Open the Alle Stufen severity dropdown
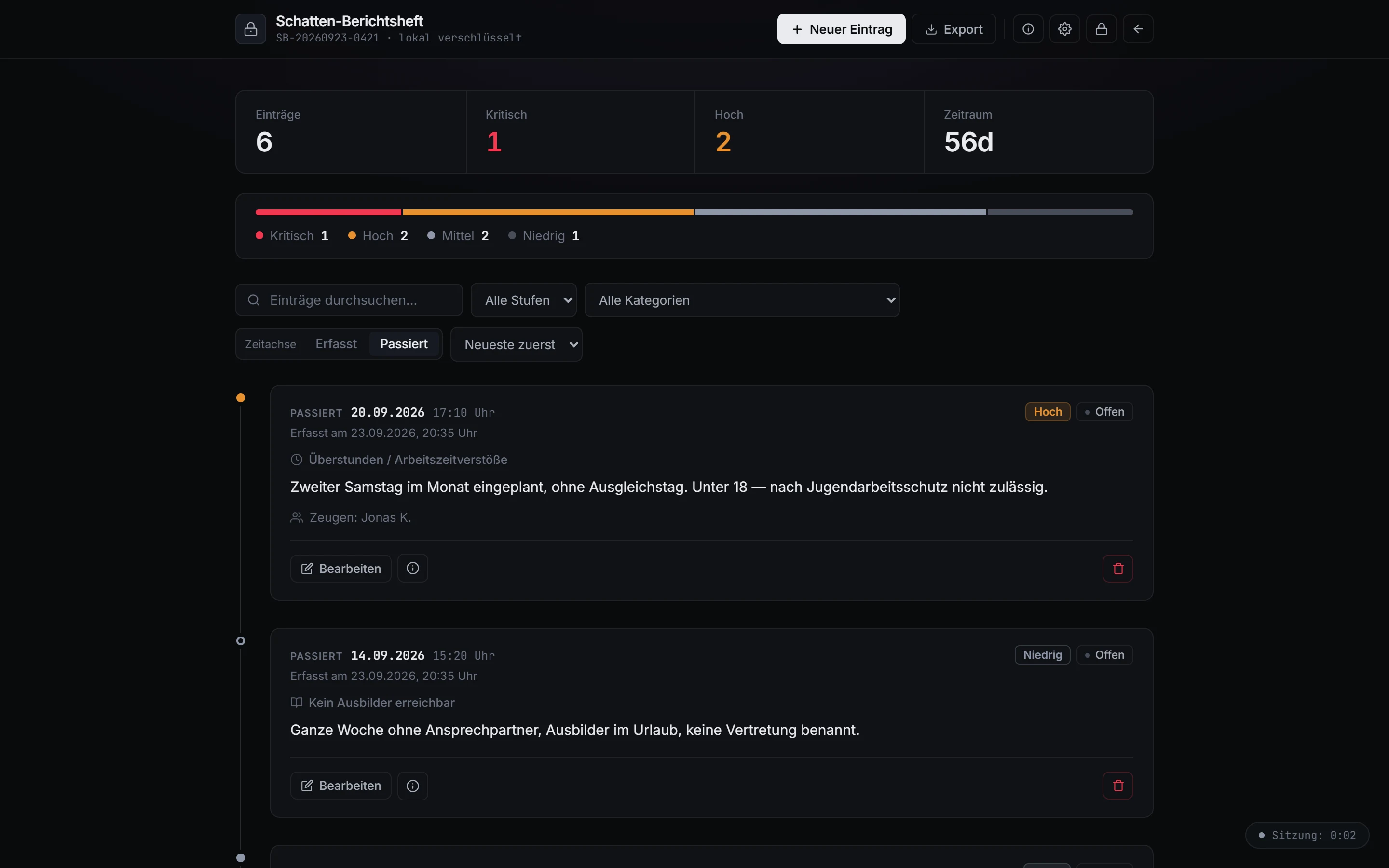 pos(523,300)
